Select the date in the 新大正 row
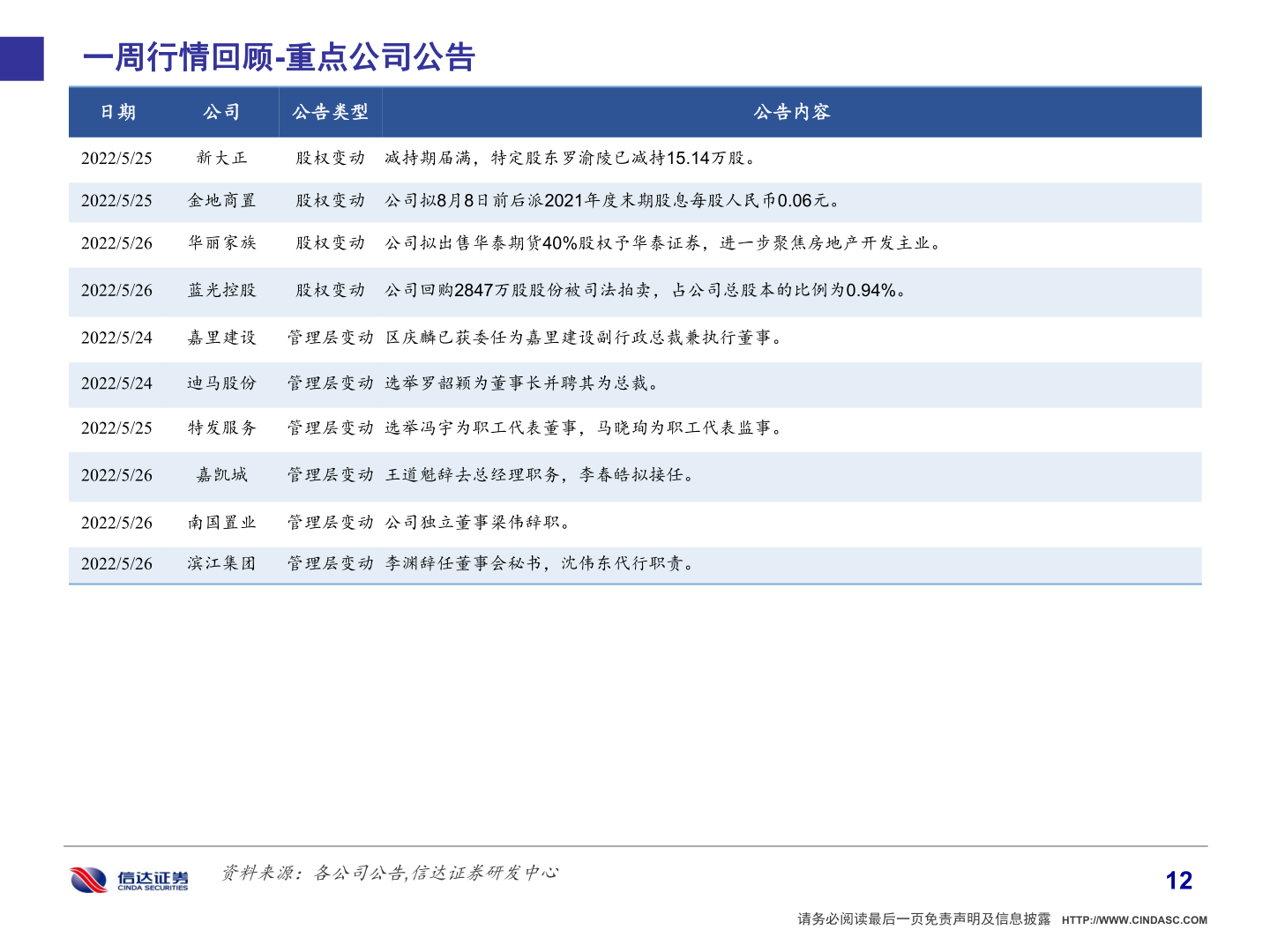1270x952 pixels. [116, 159]
